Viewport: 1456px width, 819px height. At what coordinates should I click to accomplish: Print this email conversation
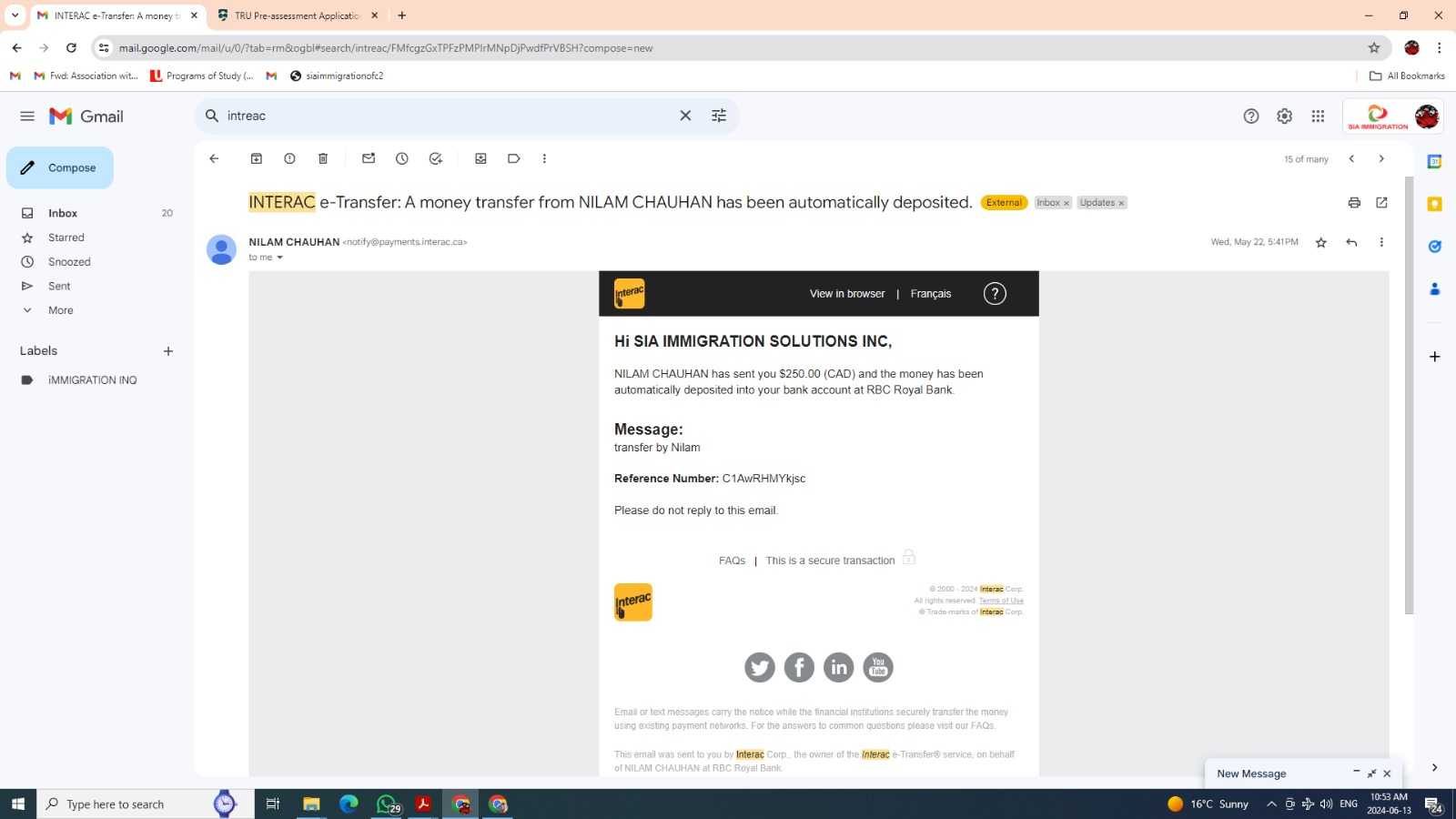(1354, 203)
